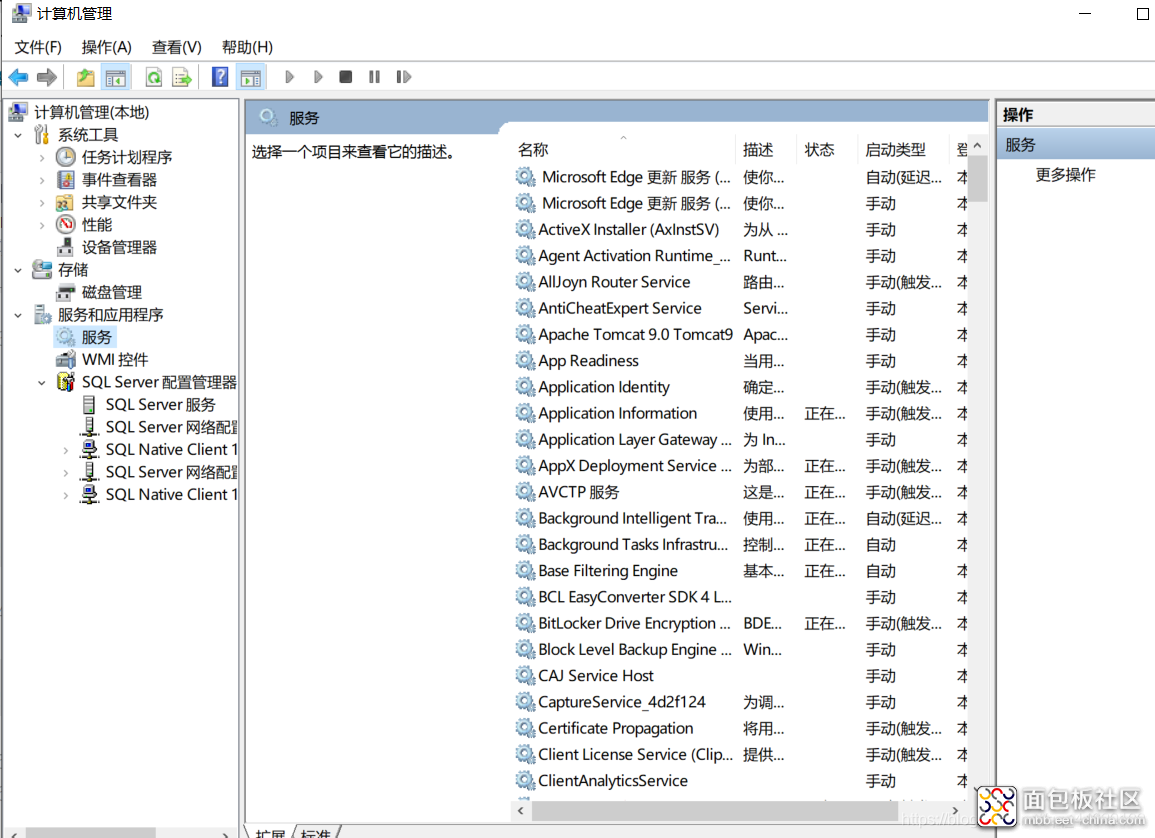The width and height of the screenshot is (1155, 838).
Task: Open the 帮助(H) menu
Action: [247, 47]
